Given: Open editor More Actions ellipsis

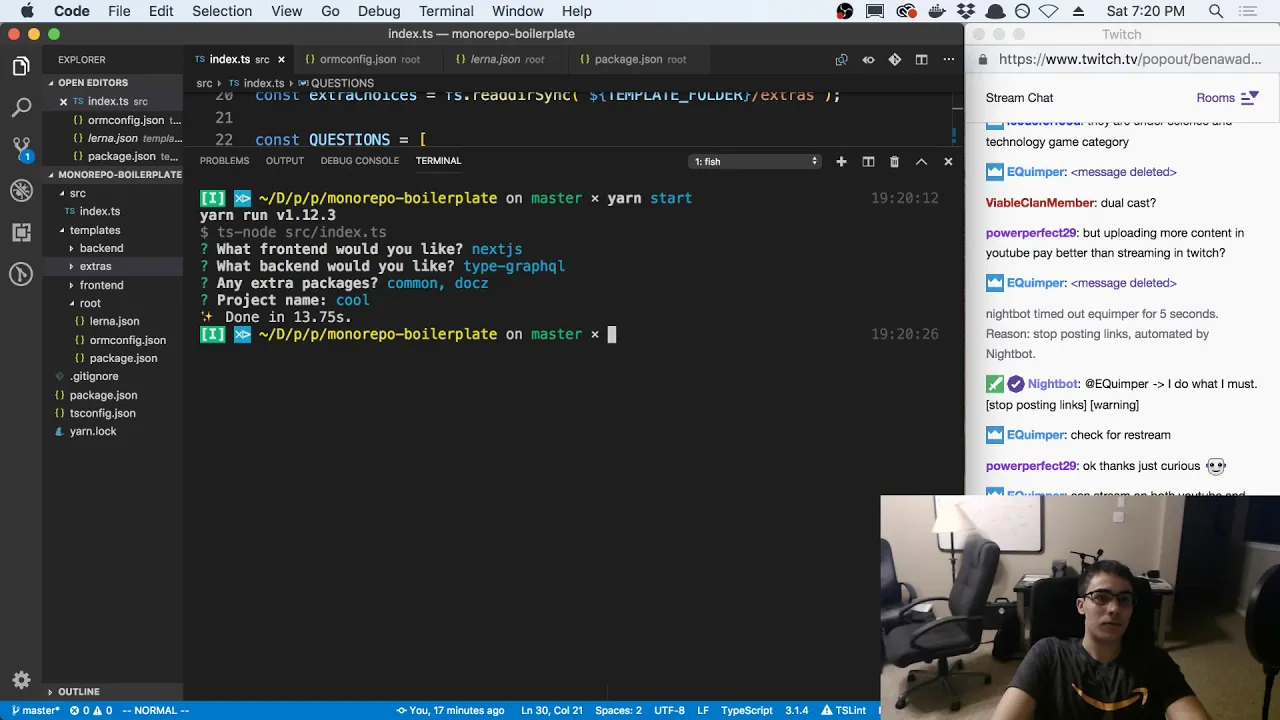Looking at the screenshot, I should tap(948, 60).
